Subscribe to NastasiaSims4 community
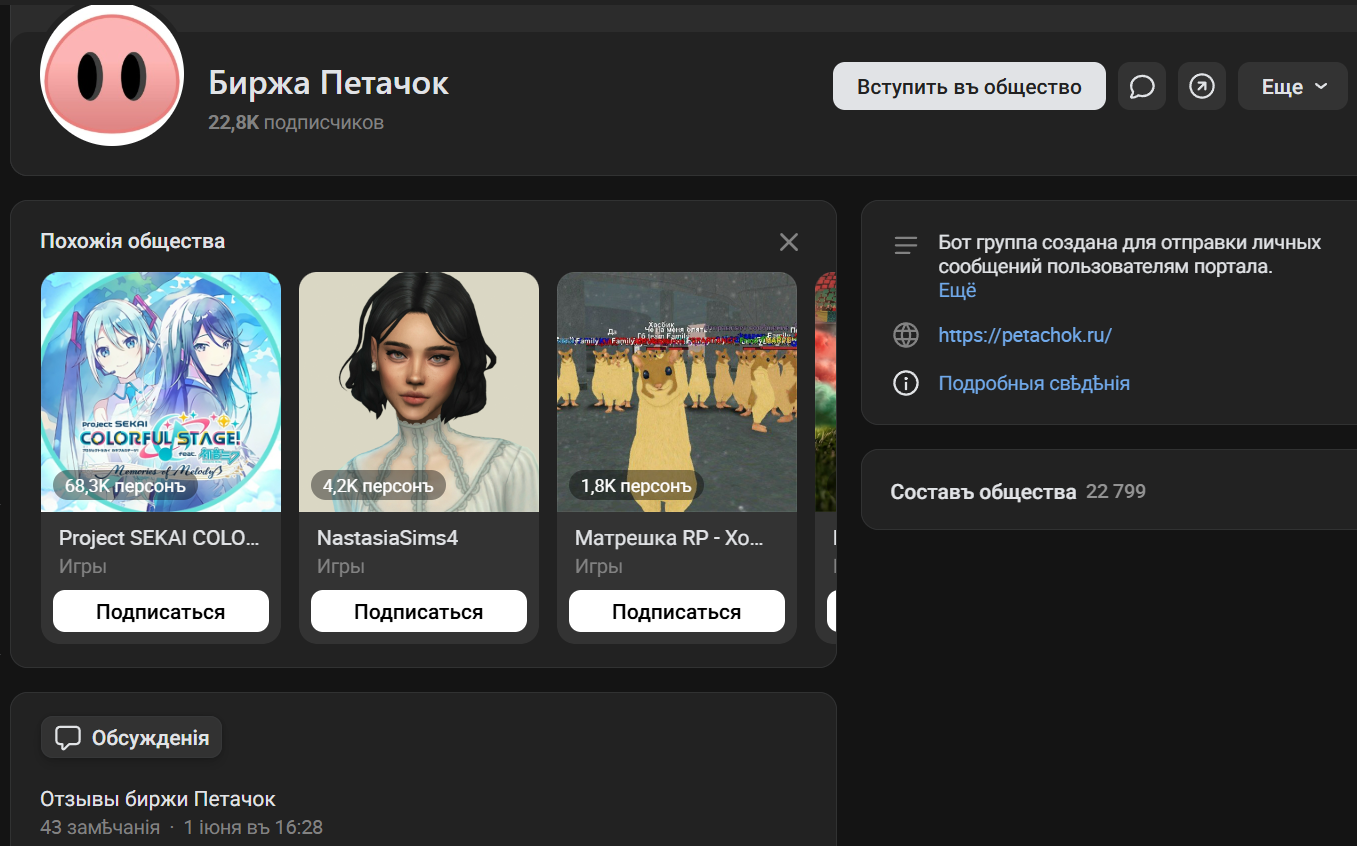This screenshot has width=1357, height=846. (419, 611)
